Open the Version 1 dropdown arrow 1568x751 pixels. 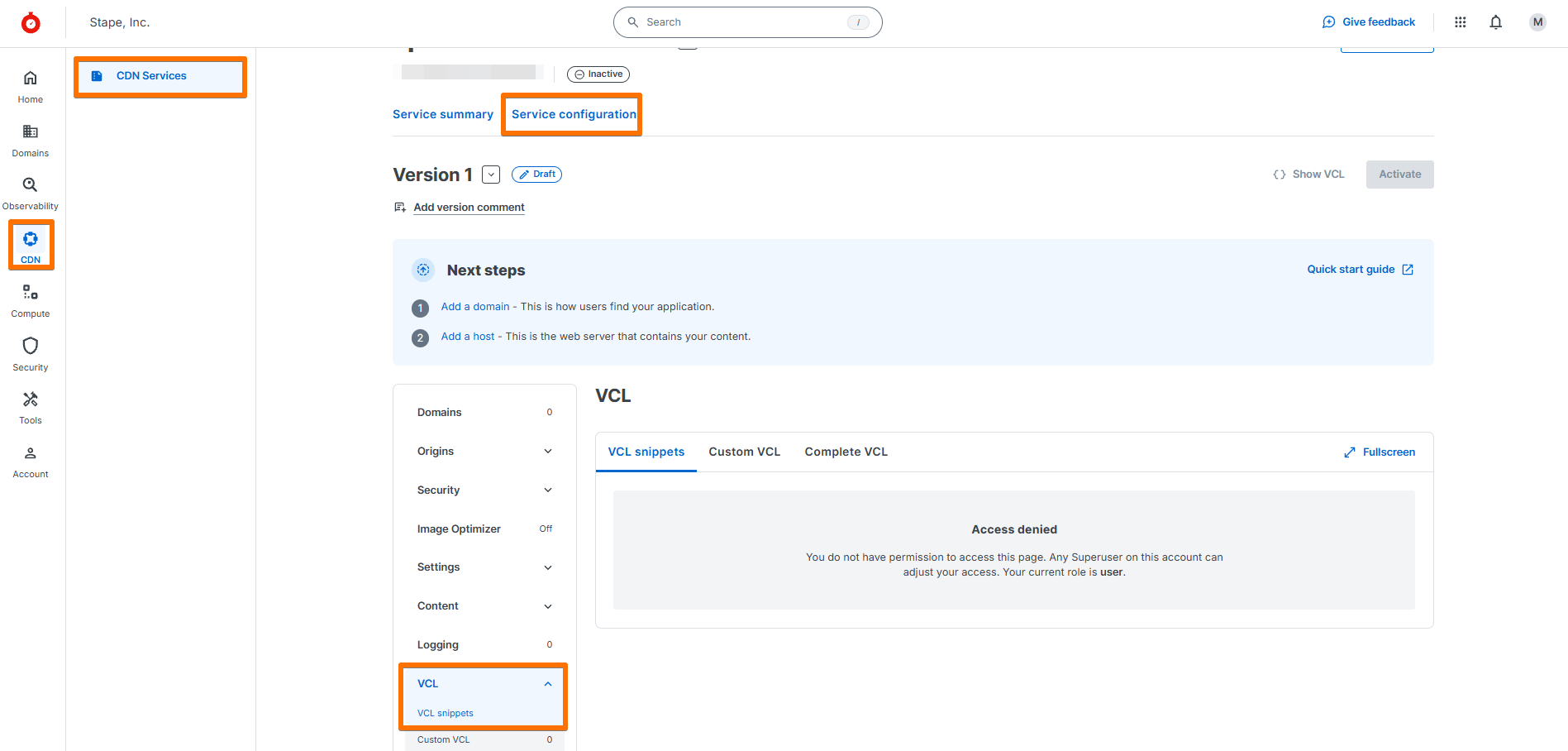coord(491,175)
